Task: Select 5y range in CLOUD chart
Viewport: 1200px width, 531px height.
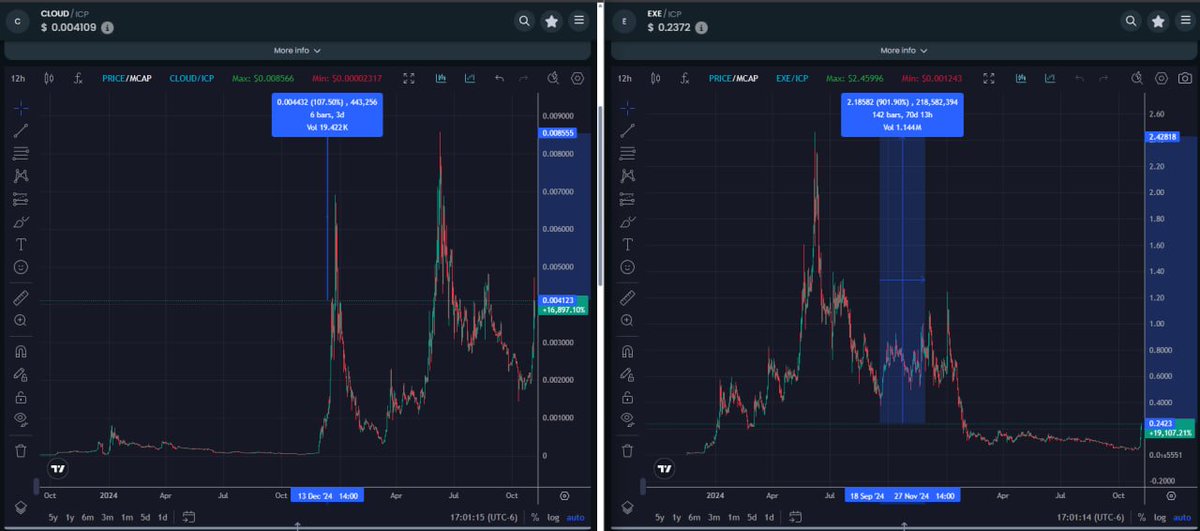Action: click(x=53, y=517)
